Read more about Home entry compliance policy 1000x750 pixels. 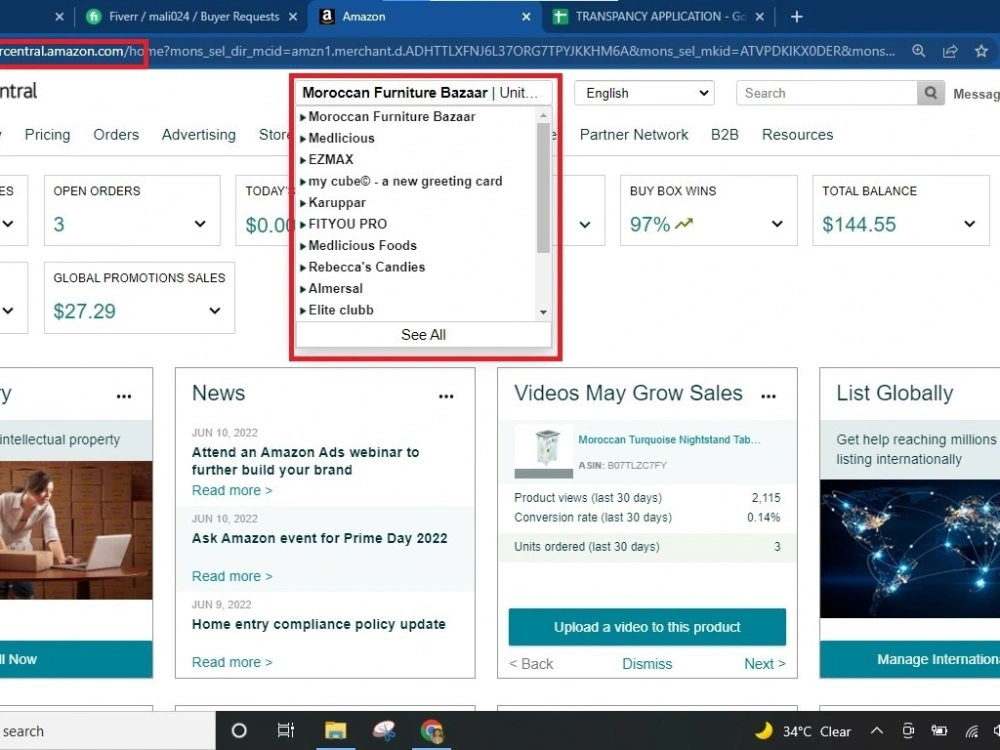232,663
